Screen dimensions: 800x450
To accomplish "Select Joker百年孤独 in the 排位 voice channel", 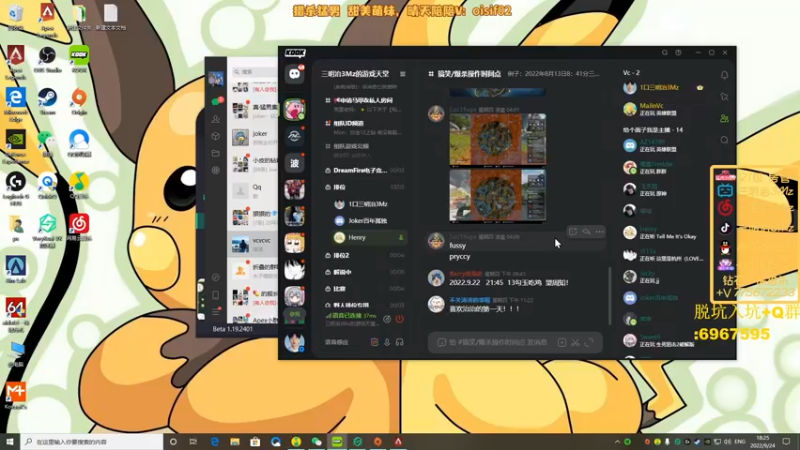I will (369, 220).
